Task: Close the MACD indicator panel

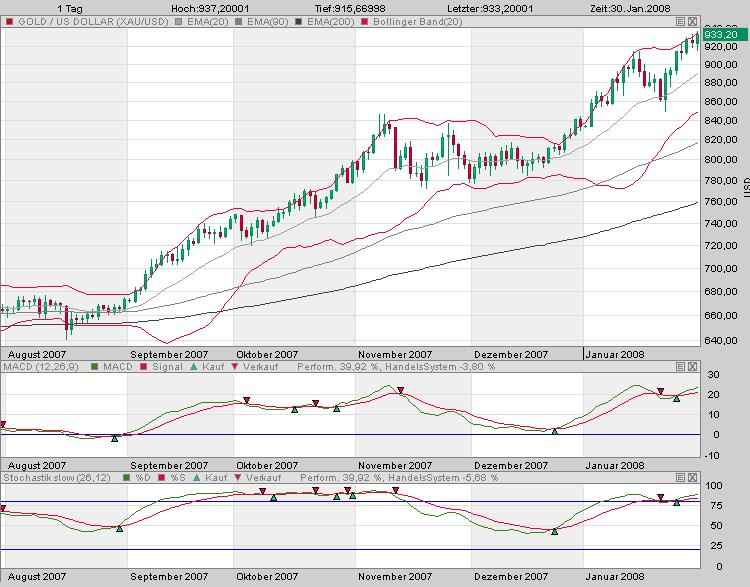Action: [x=694, y=367]
